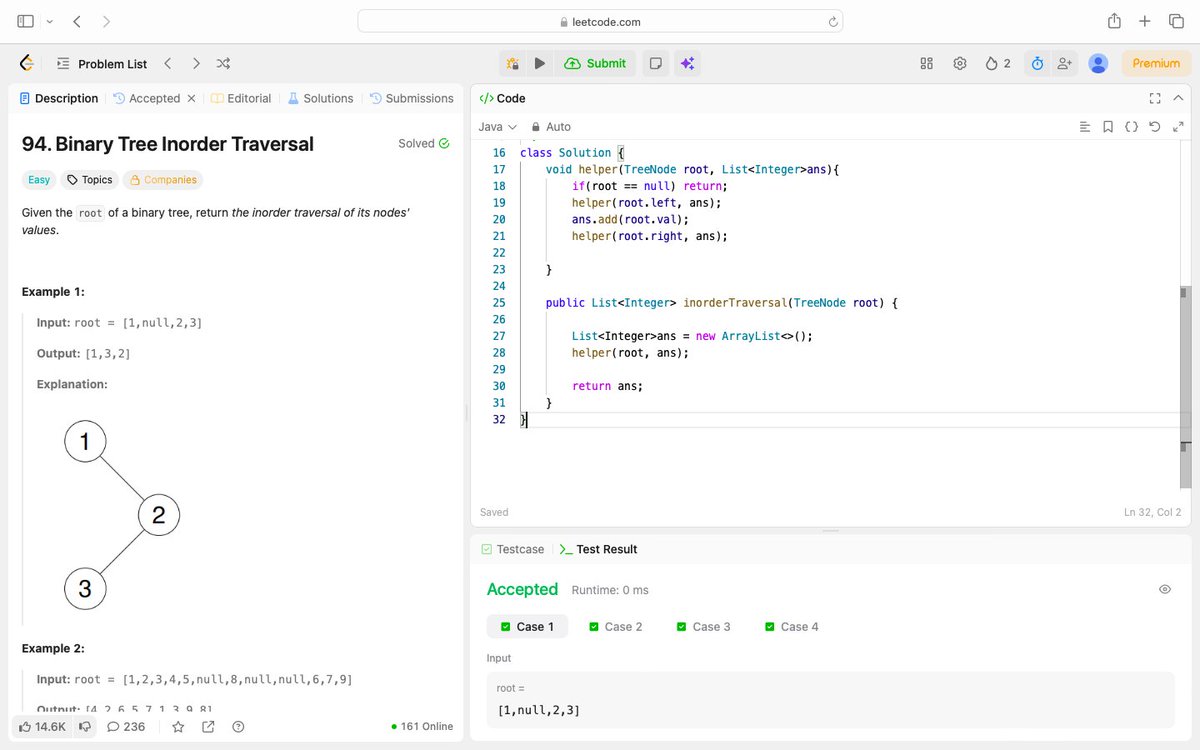Submit the solution
Viewport: 1200px width, 750px height.
click(x=596, y=62)
